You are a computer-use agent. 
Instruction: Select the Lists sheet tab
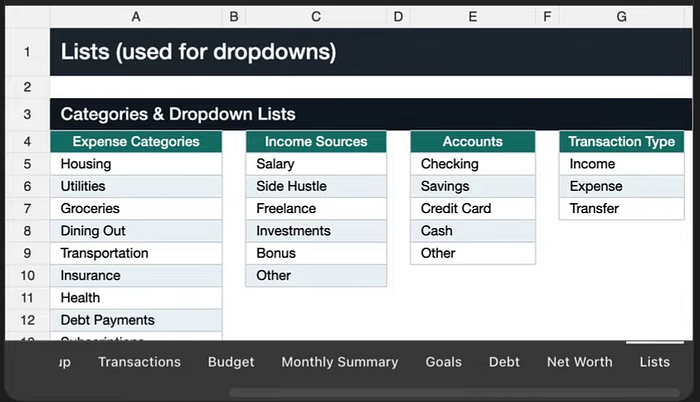point(654,362)
